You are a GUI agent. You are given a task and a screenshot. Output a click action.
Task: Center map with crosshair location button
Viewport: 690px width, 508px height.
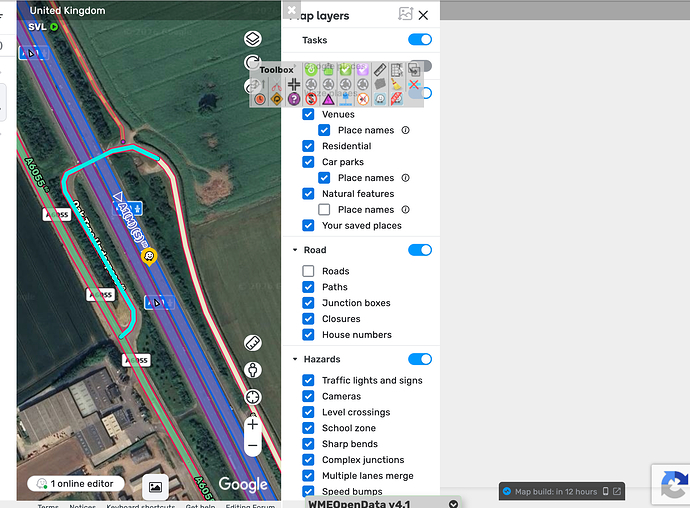tap(253, 397)
